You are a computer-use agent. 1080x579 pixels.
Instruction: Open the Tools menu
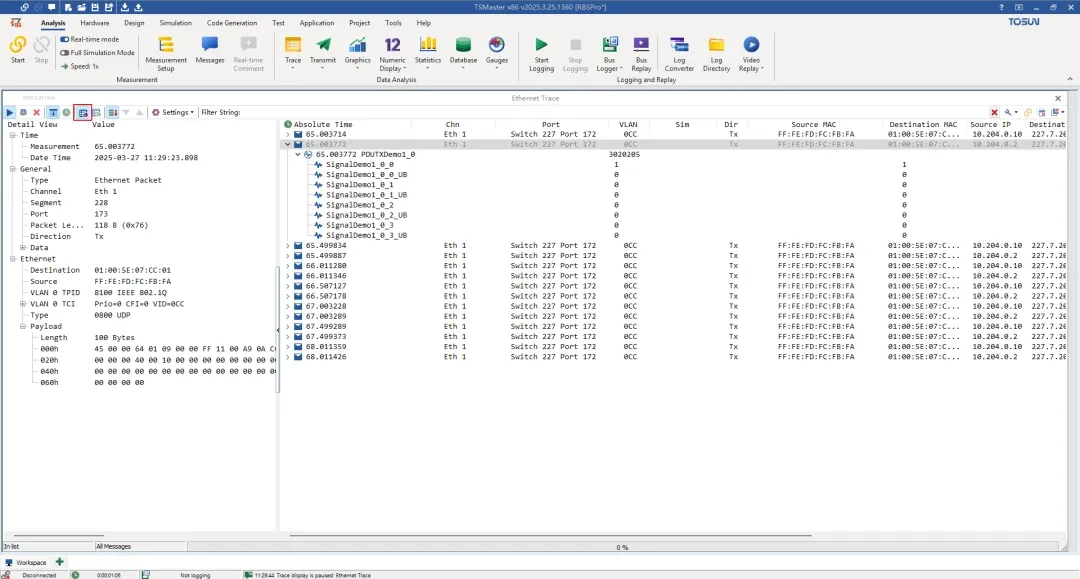[x=393, y=22]
